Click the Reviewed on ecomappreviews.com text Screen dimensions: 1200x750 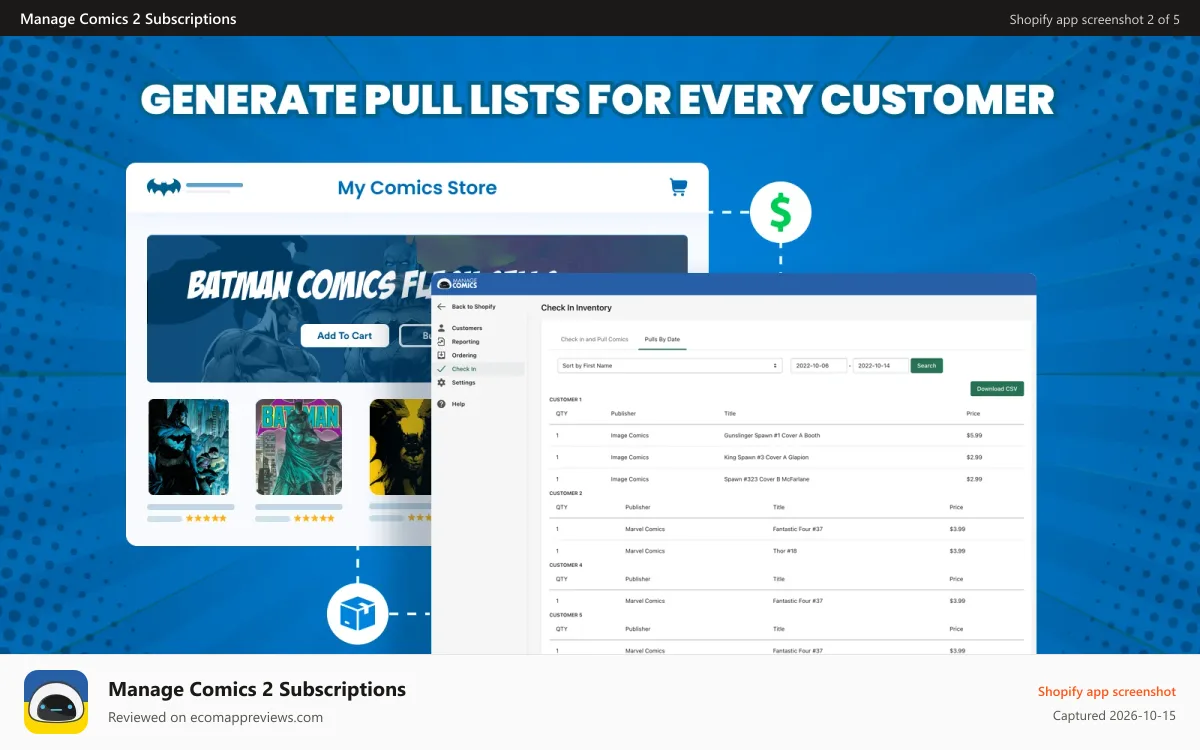pyautogui.click(x=215, y=717)
